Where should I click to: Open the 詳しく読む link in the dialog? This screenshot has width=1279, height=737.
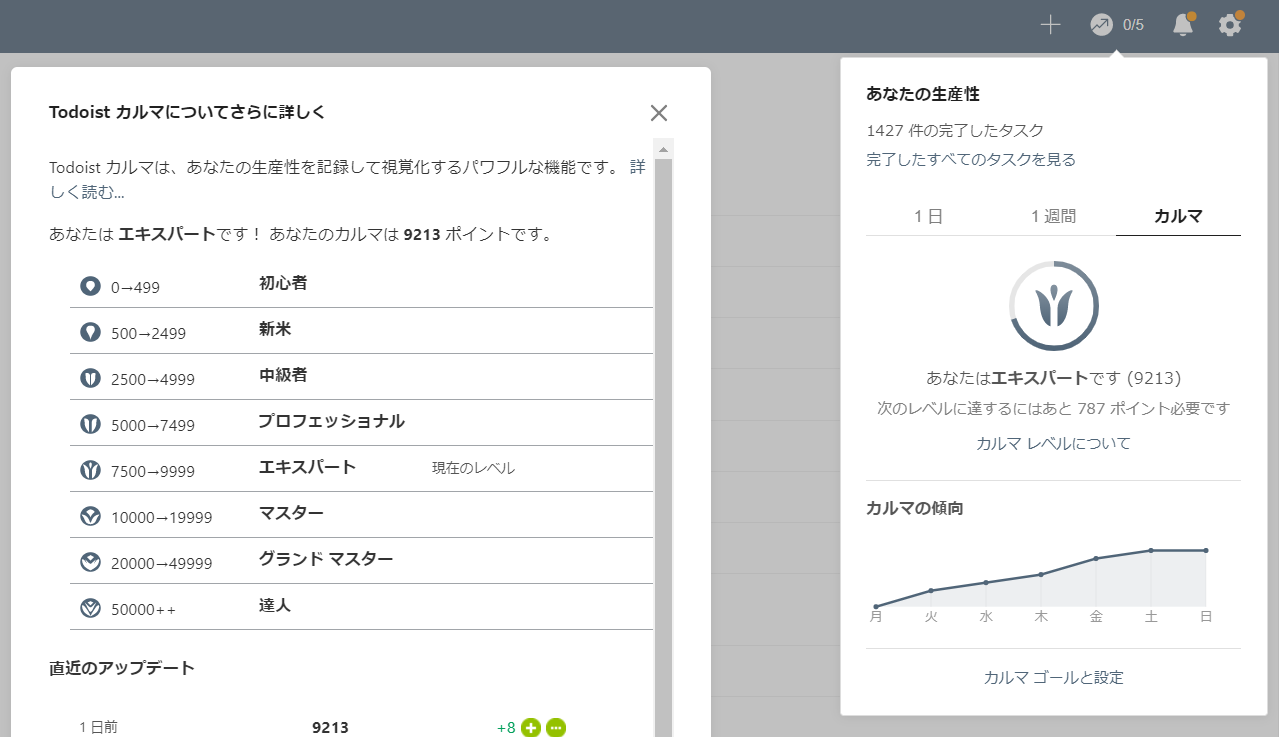click(86, 191)
